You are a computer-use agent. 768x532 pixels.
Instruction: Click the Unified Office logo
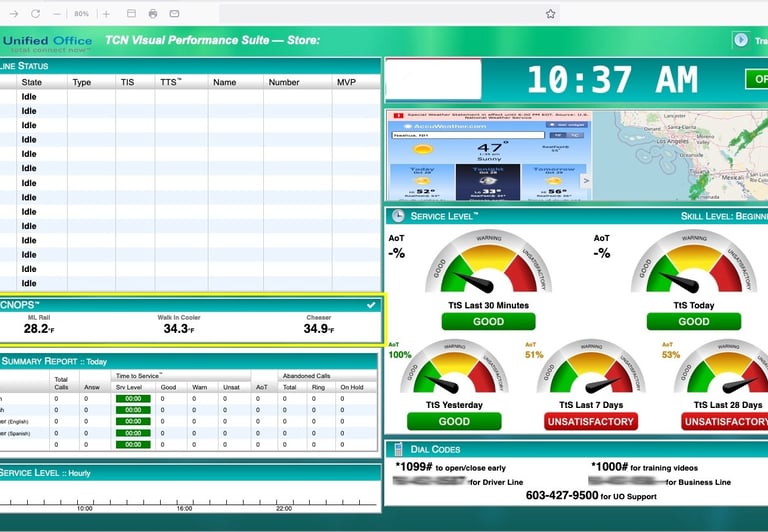47,43
